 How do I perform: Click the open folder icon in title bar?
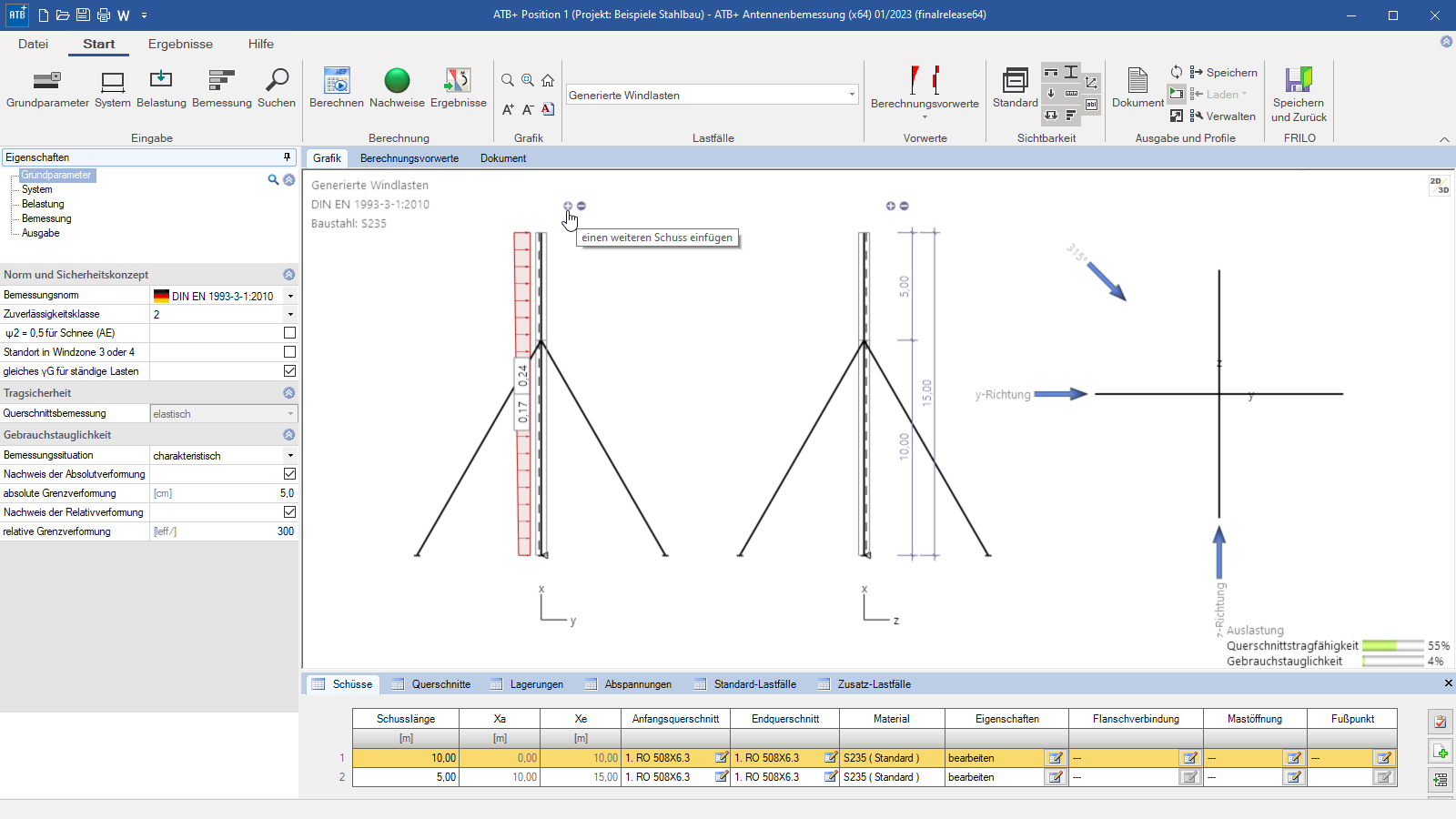click(x=63, y=15)
